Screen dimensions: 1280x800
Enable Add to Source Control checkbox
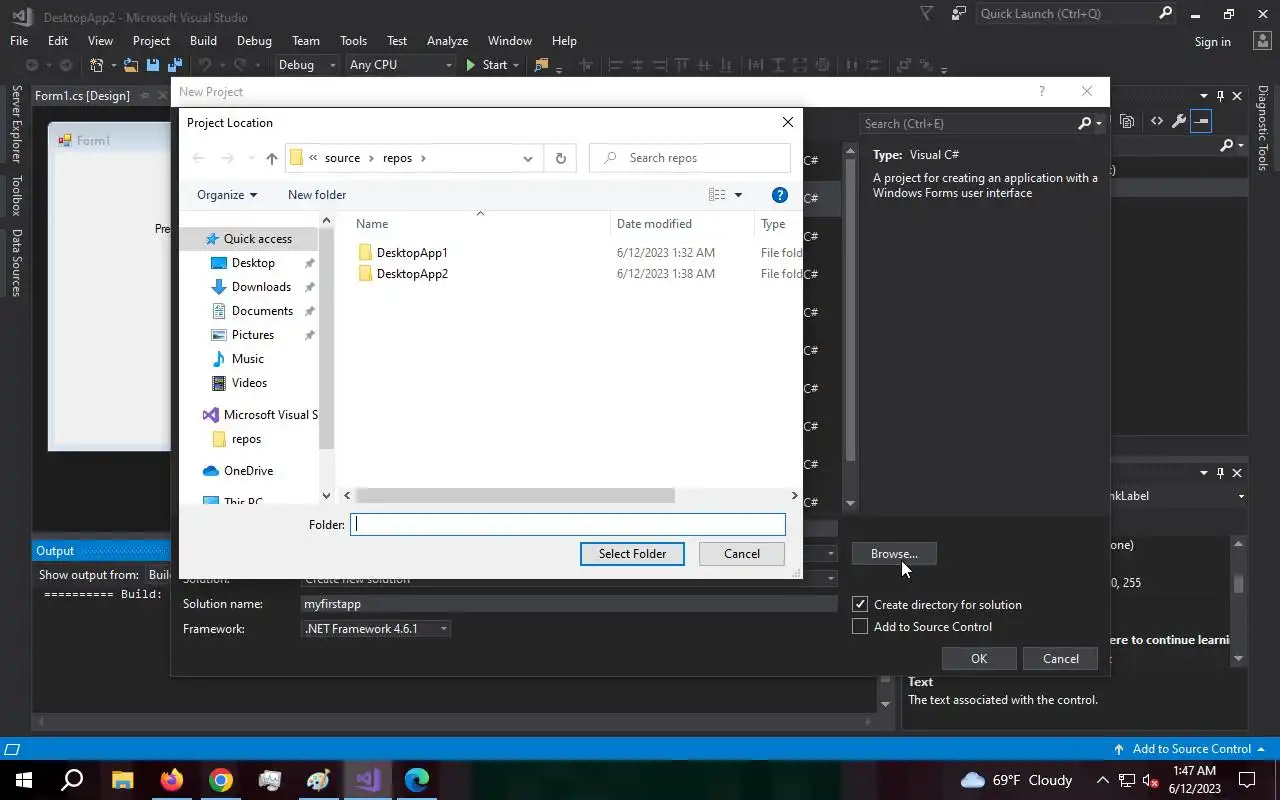tap(860, 626)
